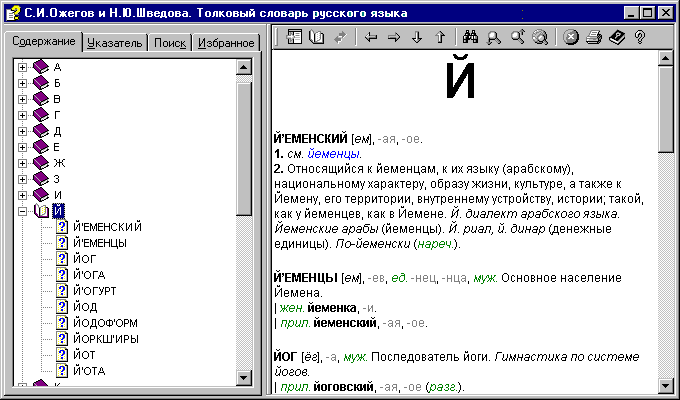This screenshot has width=680, height=400.
Task: Click the forward arrow toolbar button
Action: (x=393, y=37)
